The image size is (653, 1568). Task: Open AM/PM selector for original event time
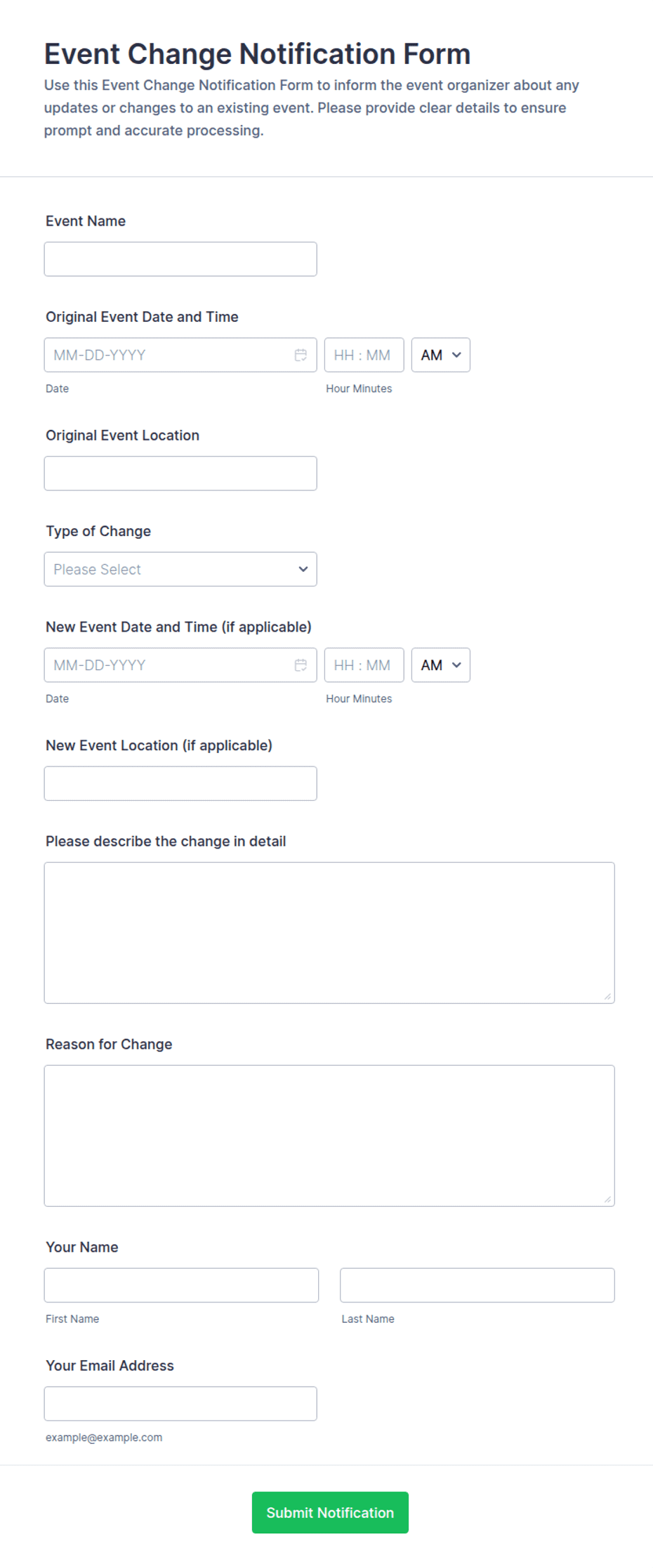click(440, 355)
